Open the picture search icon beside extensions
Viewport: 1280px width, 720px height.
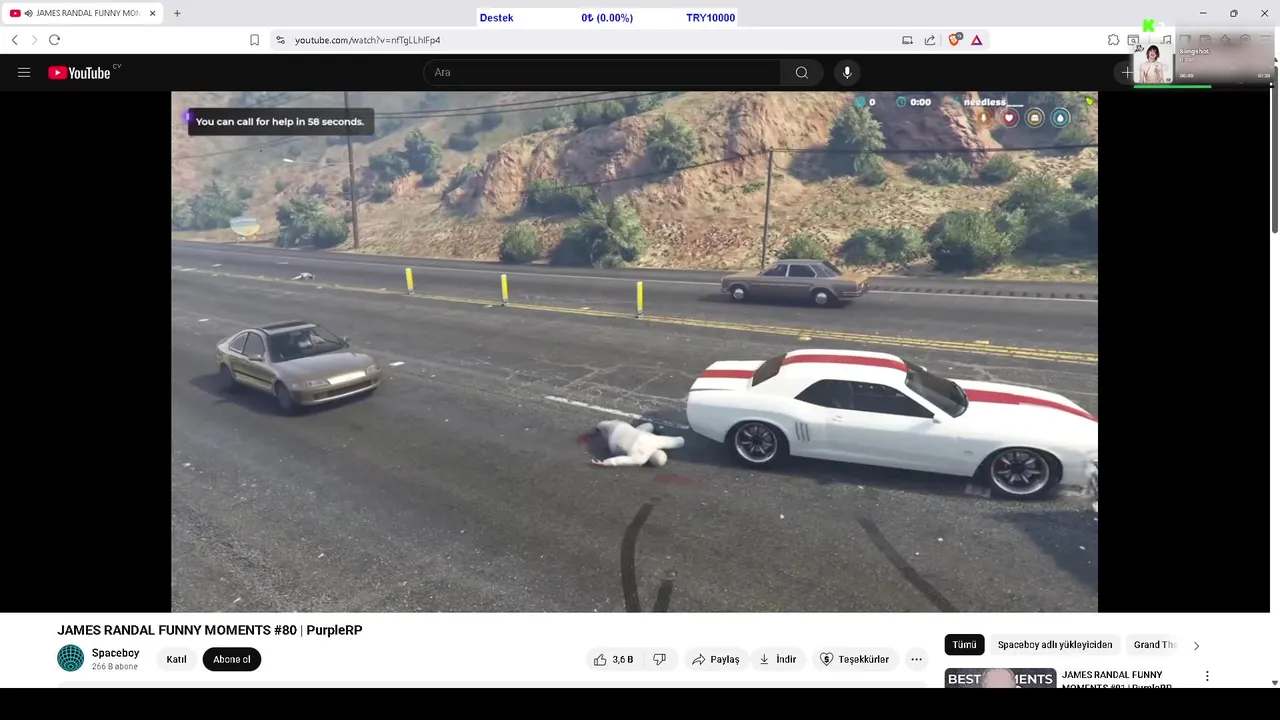[1134, 40]
